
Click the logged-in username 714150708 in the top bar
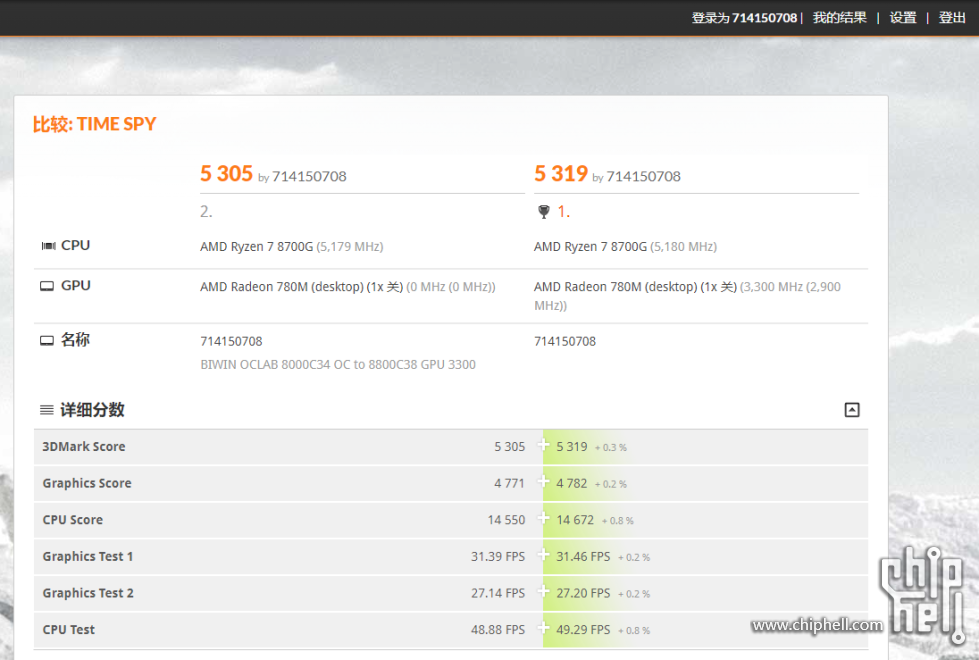point(764,18)
